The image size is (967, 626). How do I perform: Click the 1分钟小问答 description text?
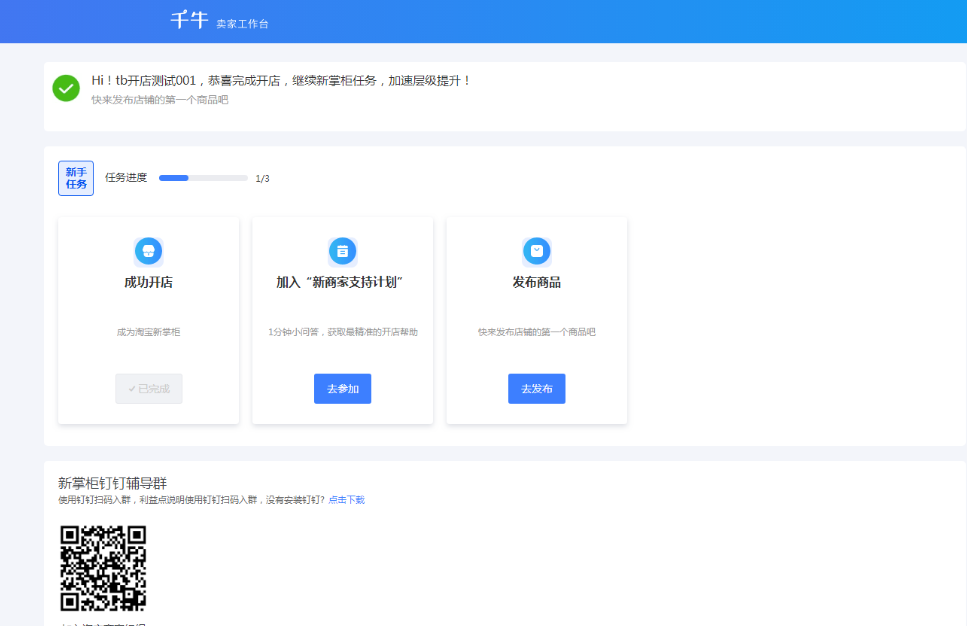[342, 332]
